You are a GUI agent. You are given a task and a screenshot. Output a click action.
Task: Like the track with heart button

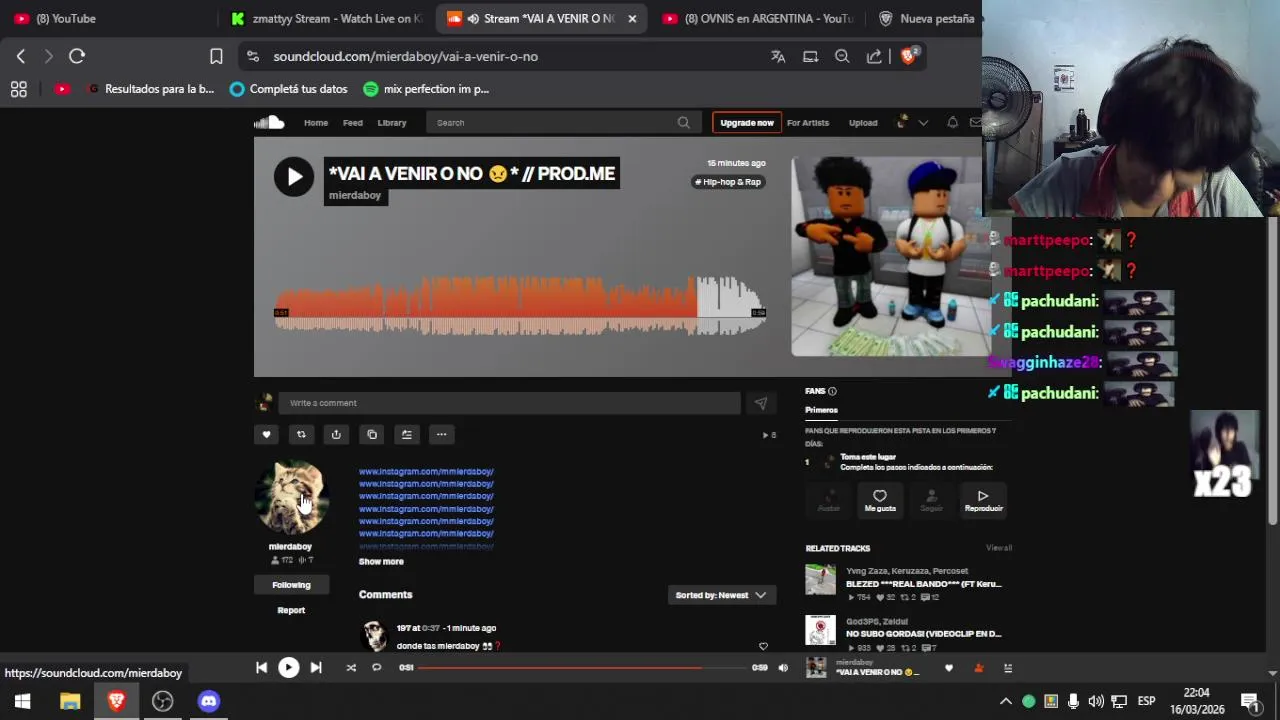tap(266, 434)
